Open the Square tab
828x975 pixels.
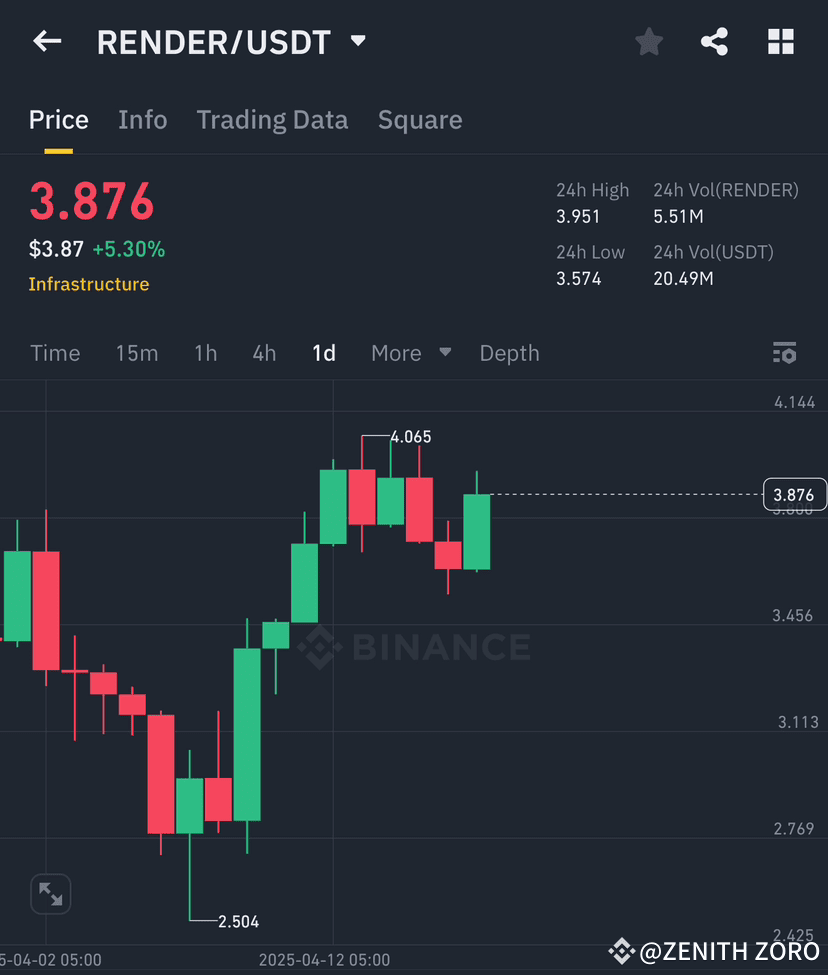420,119
